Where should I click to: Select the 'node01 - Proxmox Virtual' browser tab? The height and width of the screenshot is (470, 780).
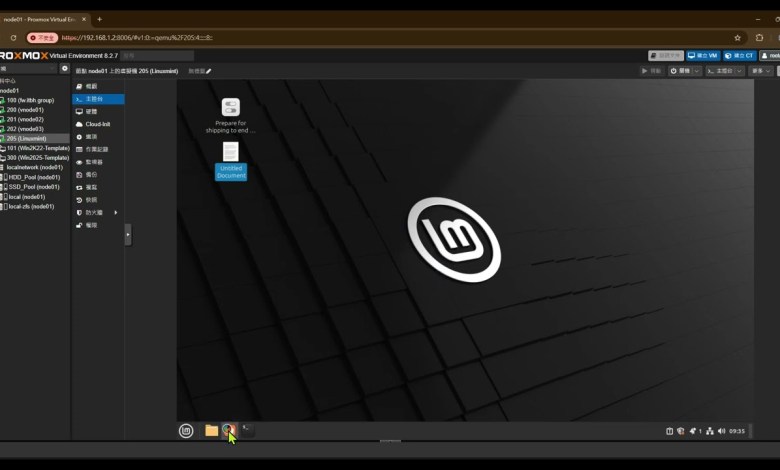tap(44, 19)
